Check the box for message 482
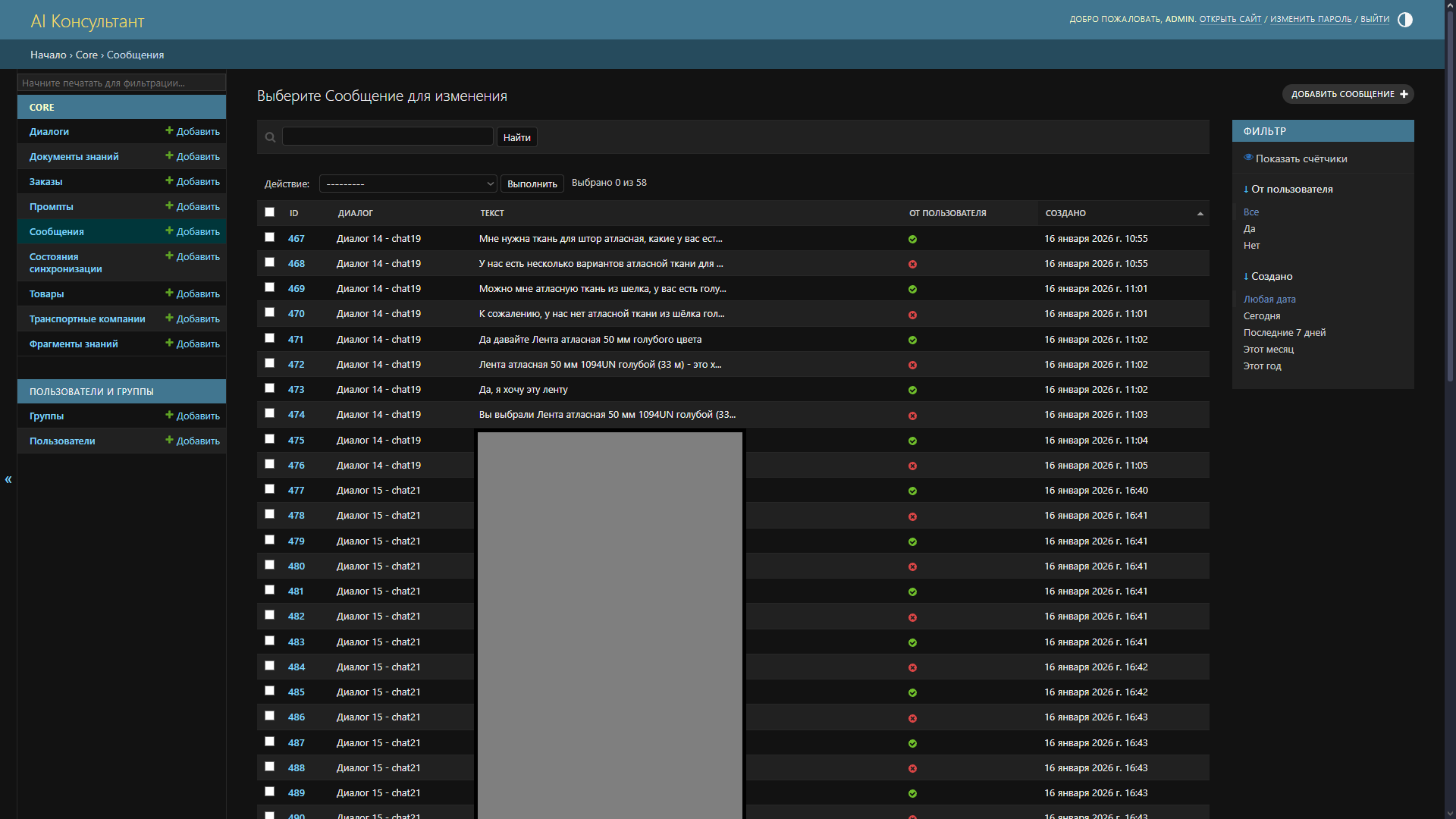1456x819 pixels. click(269, 615)
